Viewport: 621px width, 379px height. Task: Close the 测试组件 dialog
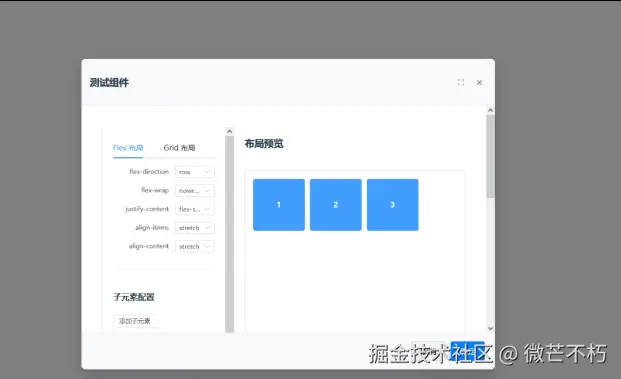click(479, 82)
